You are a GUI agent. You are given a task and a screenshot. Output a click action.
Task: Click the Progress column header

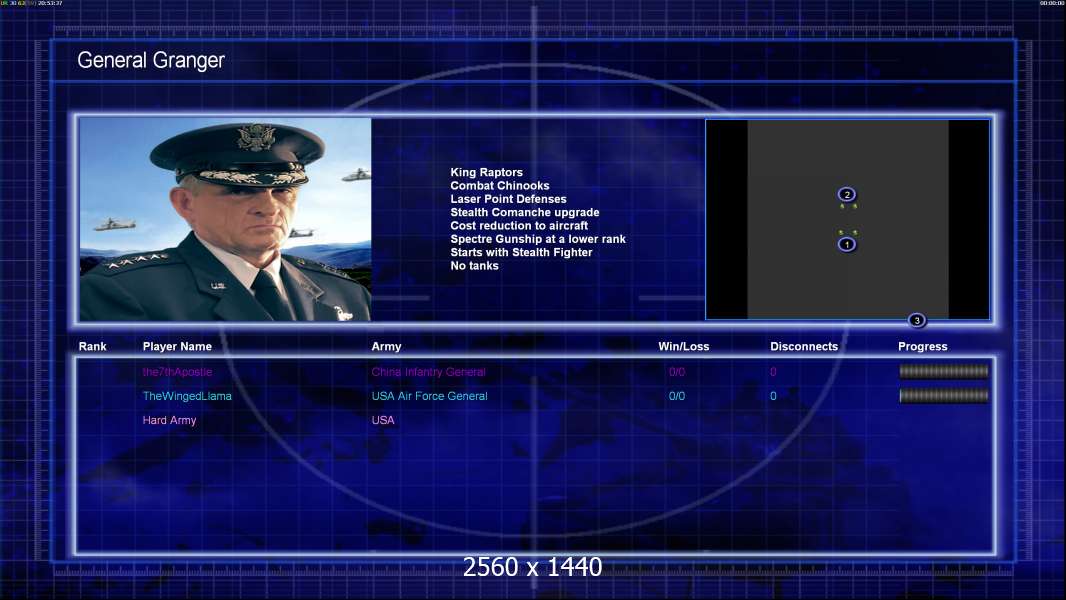(923, 347)
